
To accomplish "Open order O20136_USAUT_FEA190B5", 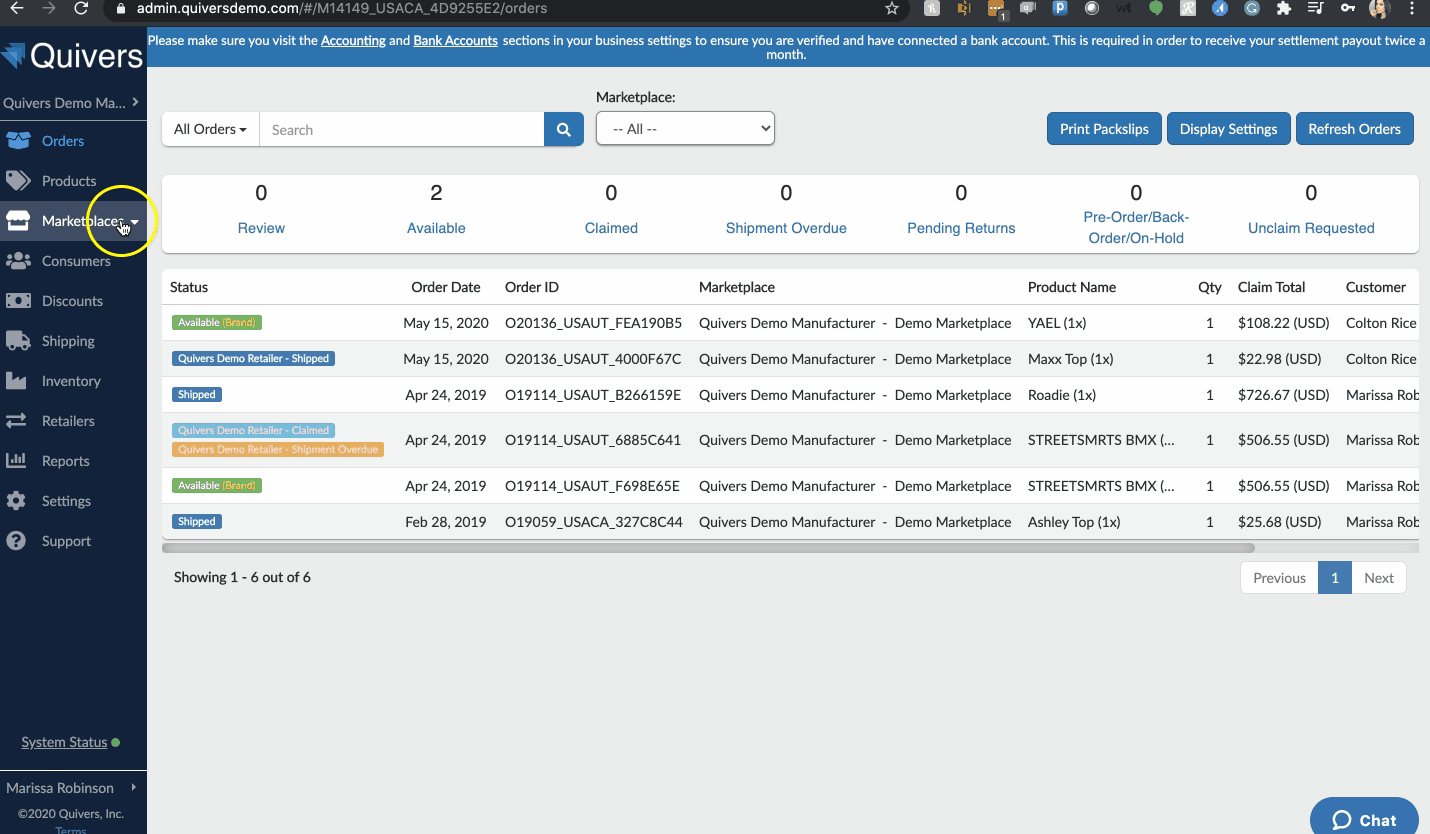I will [594, 323].
